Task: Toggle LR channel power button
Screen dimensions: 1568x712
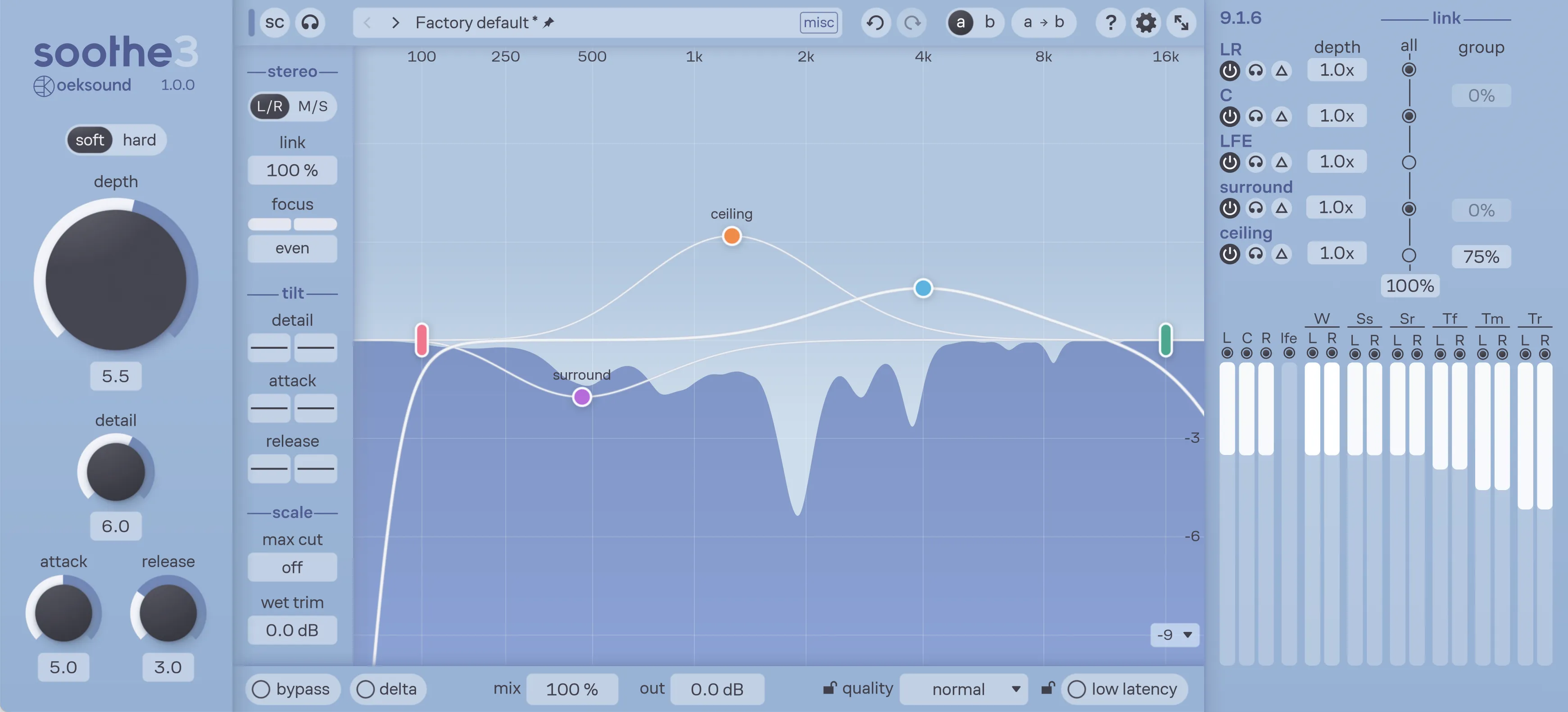Action: (1229, 71)
